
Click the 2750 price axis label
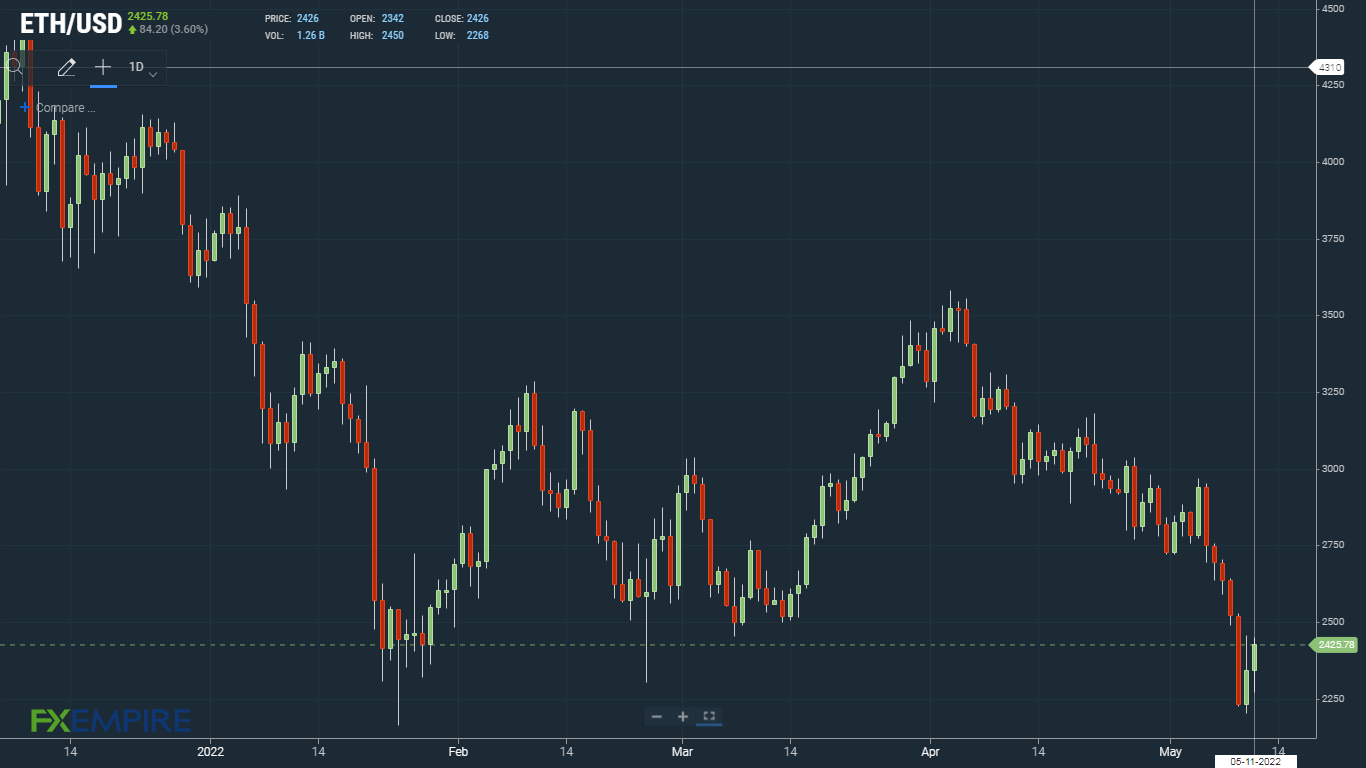click(x=1335, y=545)
